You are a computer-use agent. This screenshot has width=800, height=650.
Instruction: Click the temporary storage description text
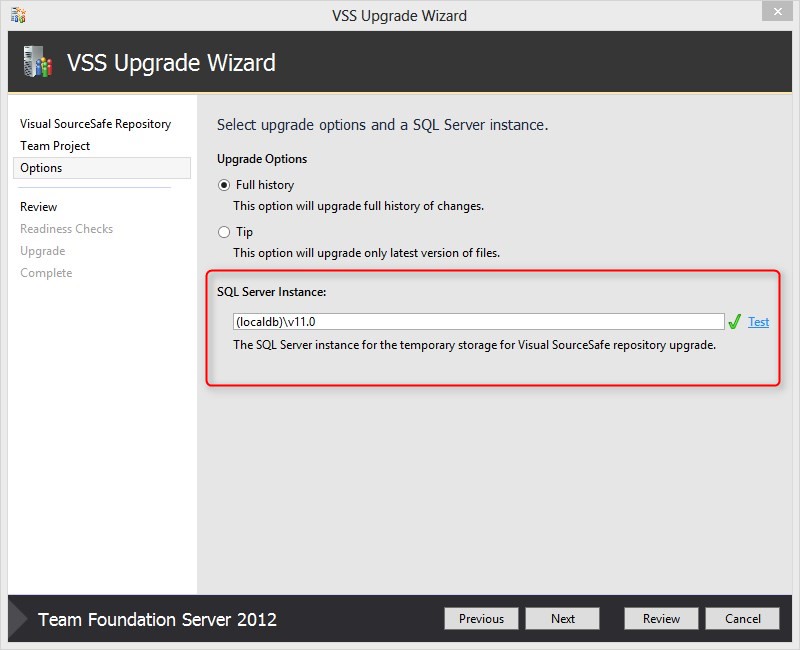(x=474, y=345)
